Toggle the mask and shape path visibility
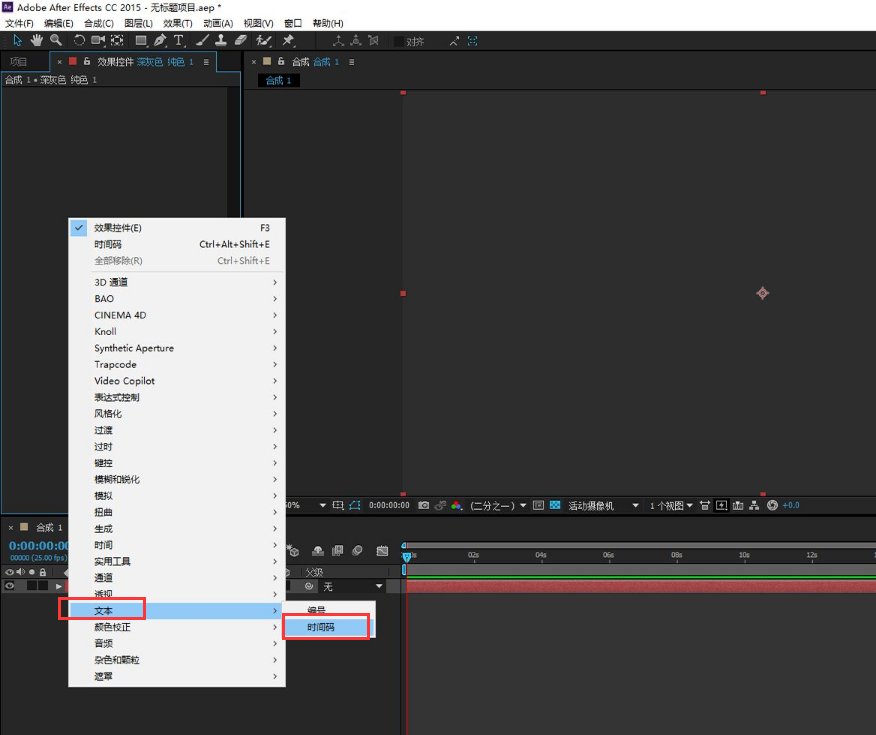The image size is (876, 735). [355, 505]
